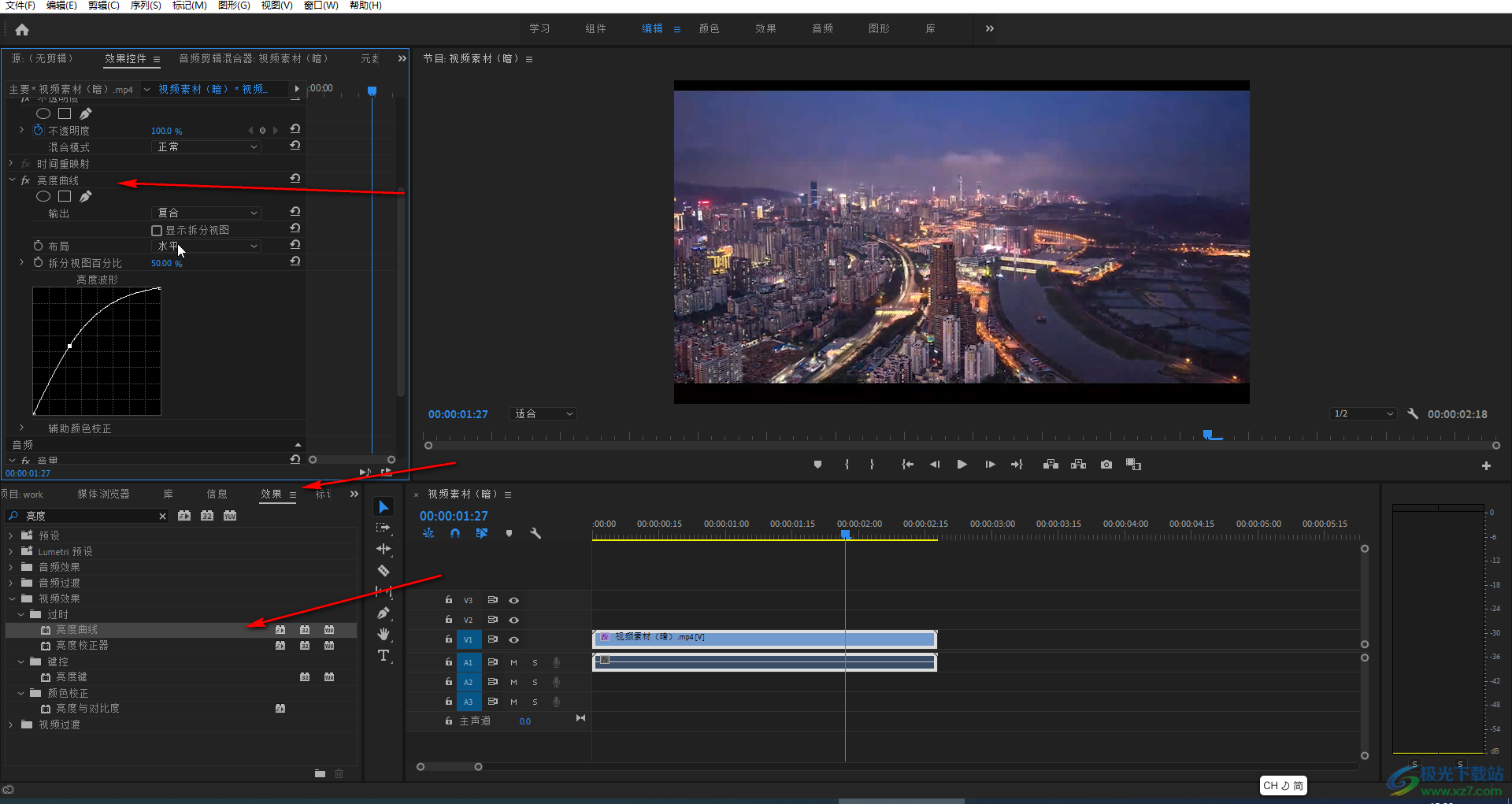Open program monitor button editor plus
Screen dimensions: 1512x804
click(x=1486, y=465)
